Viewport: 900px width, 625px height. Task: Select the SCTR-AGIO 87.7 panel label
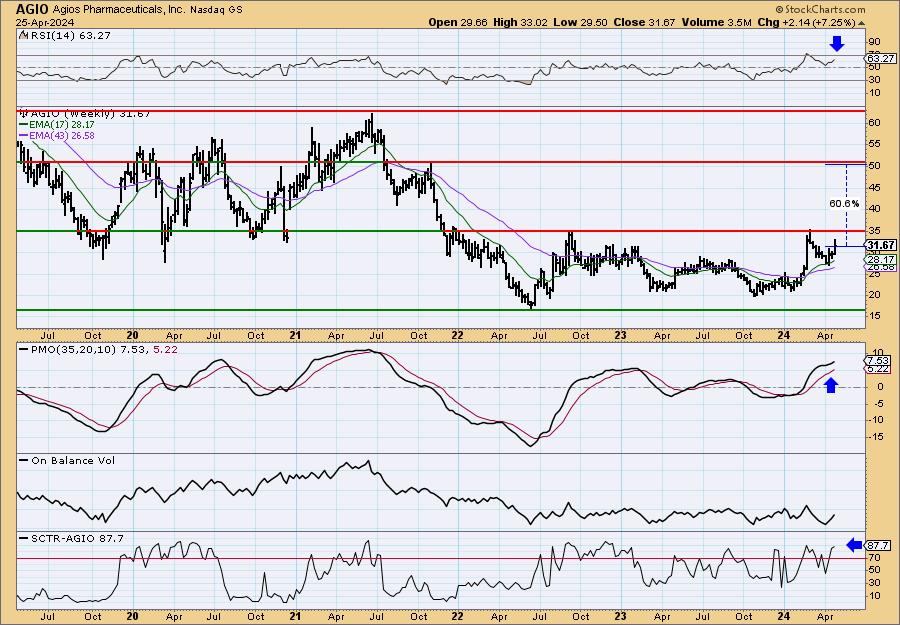click(x=76, y=538)
